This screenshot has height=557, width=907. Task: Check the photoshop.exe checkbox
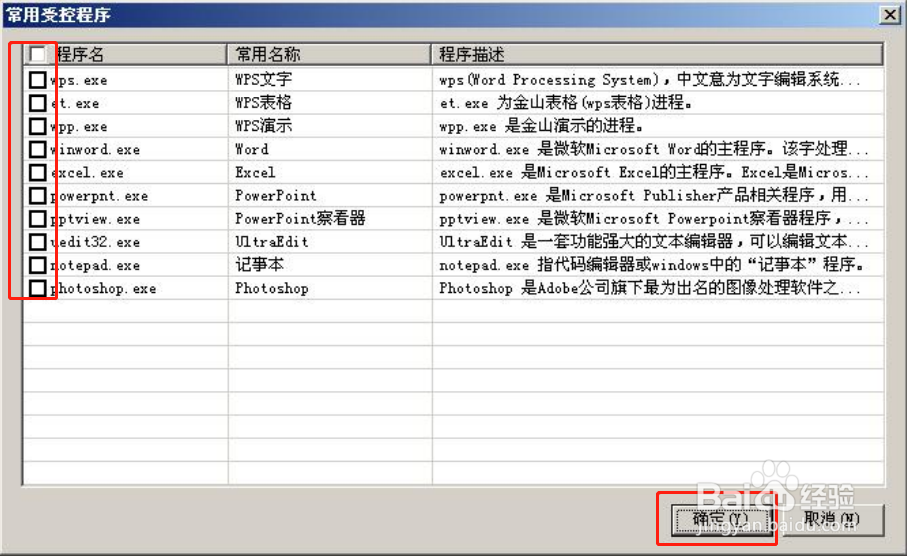[38, 288]
